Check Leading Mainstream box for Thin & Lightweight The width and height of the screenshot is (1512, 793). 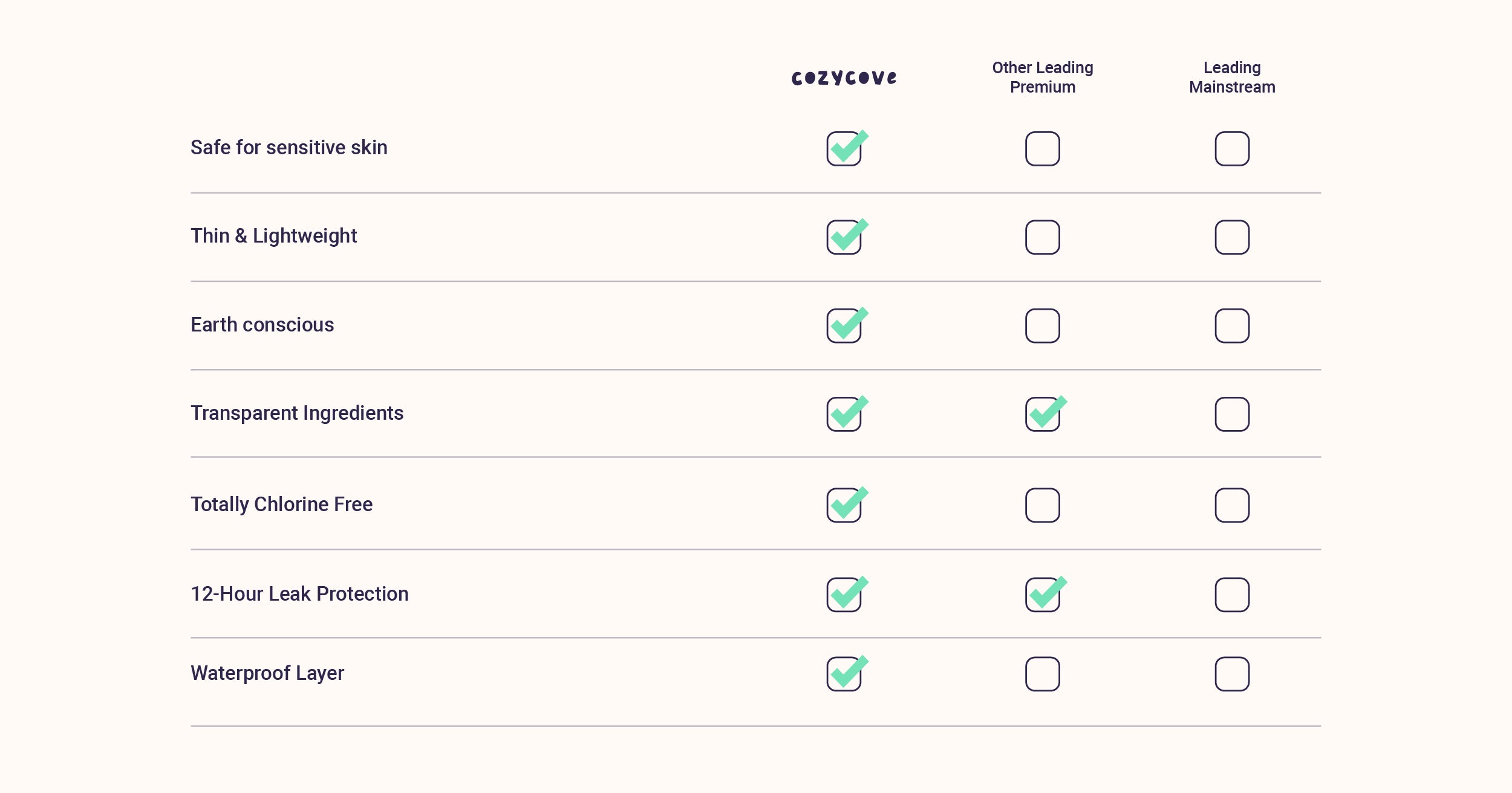(1232, 237)
